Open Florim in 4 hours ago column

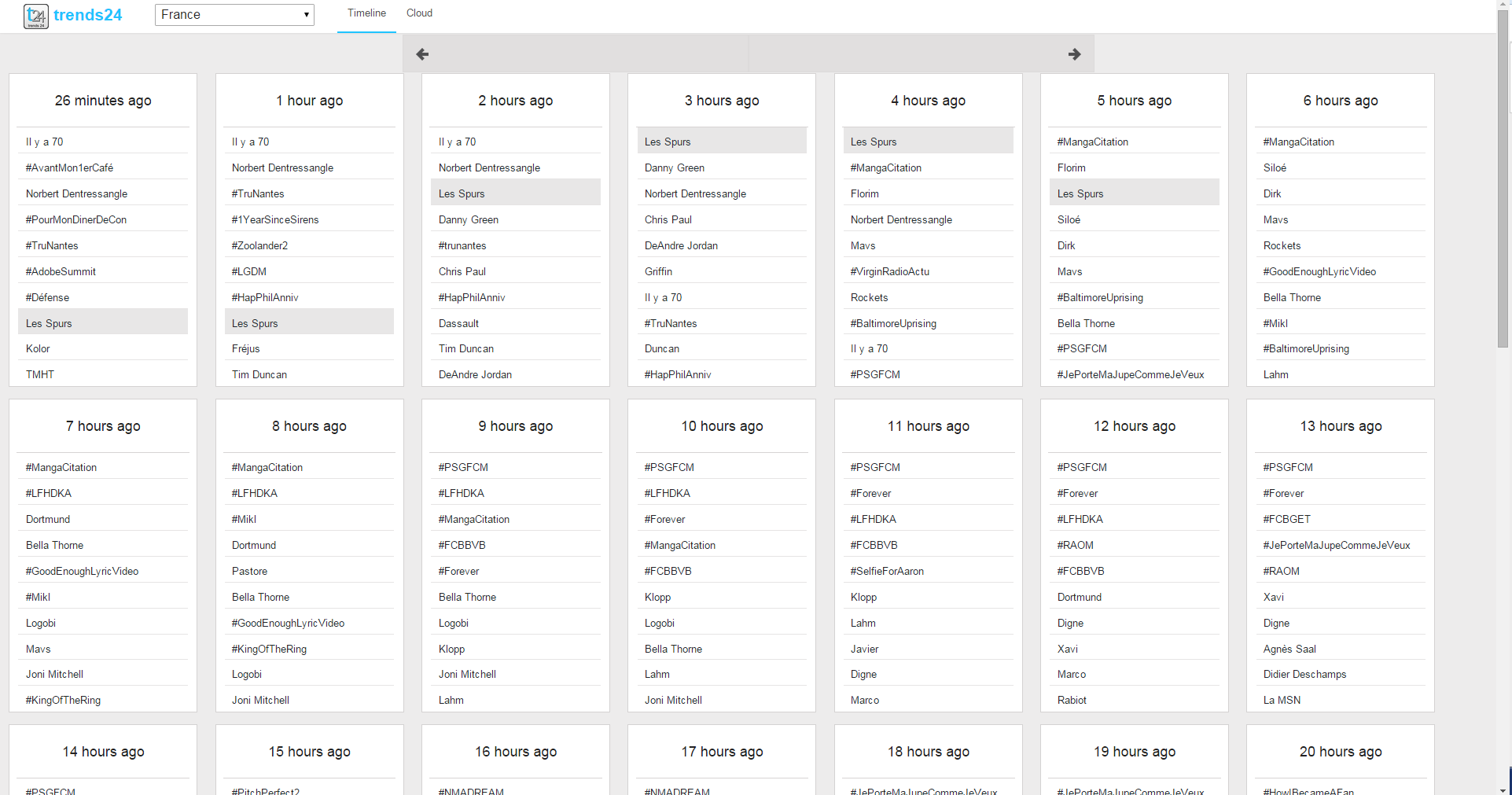point(865,193)
